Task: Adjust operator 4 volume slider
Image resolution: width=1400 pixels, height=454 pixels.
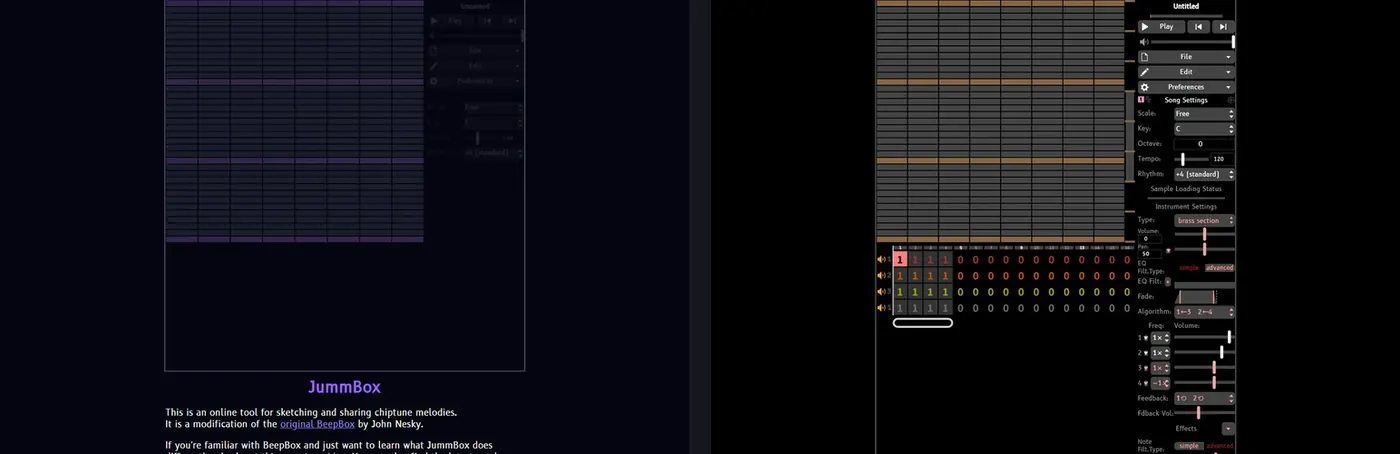Action: click(1204, 383)
